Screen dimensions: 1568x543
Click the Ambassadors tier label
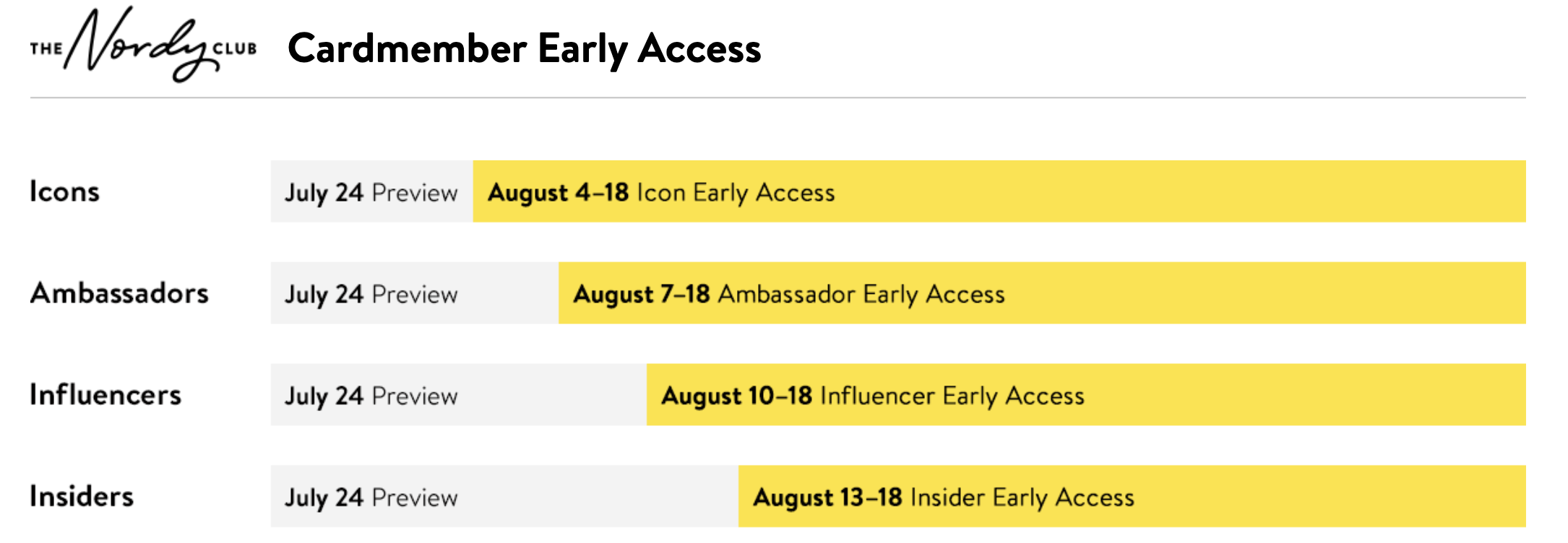(119, 293)
